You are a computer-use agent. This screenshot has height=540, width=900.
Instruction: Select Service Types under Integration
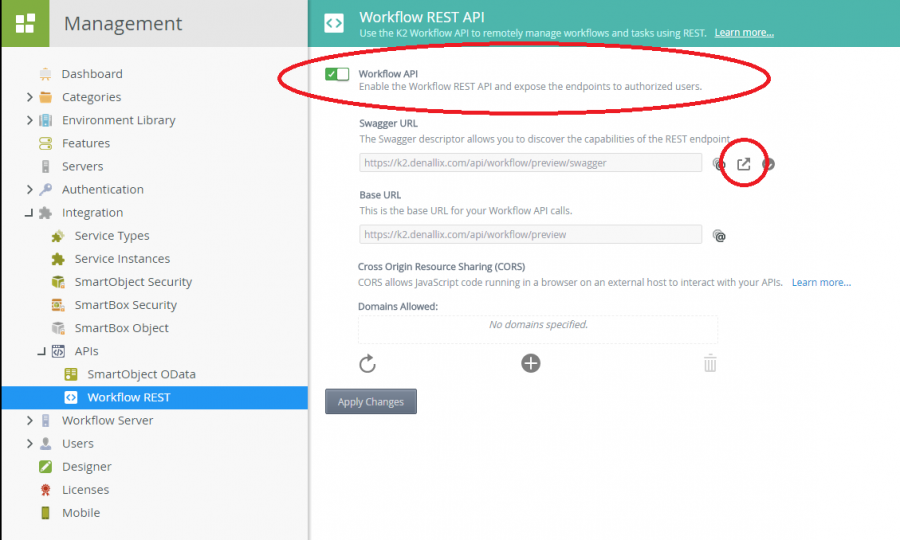(x=112, y=236)
